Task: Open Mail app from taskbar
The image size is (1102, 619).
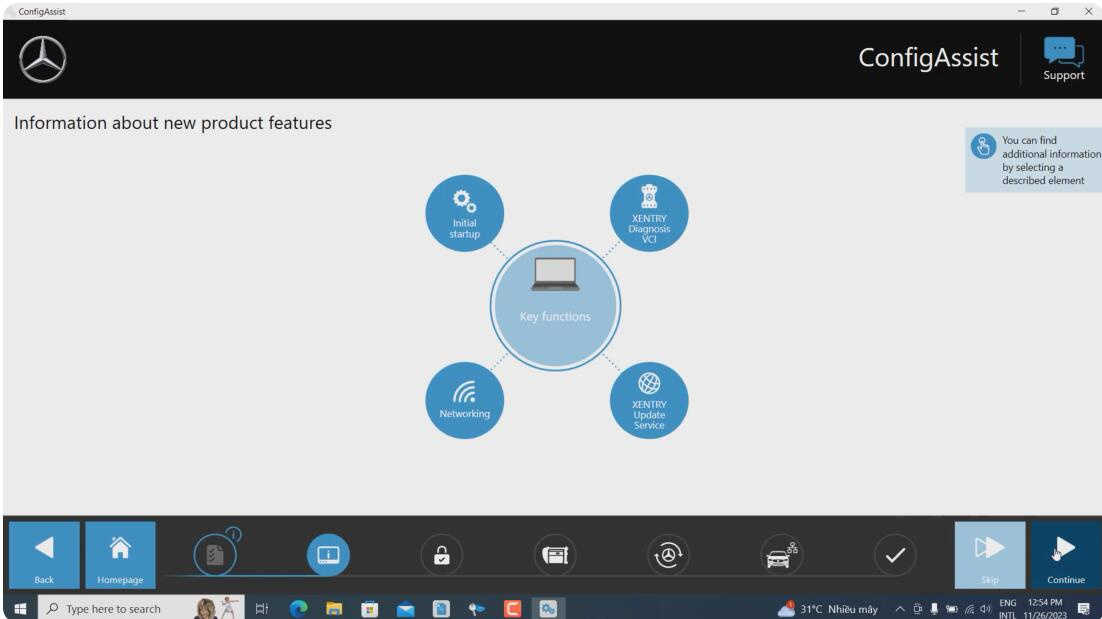Action: 406,608
